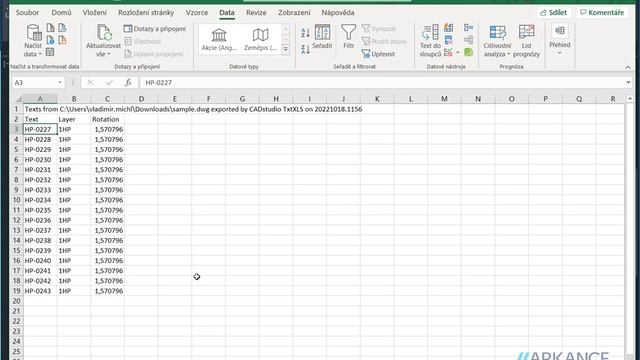
Task: Click the Name Box showing A3
Action: click(x=34, y=82)
